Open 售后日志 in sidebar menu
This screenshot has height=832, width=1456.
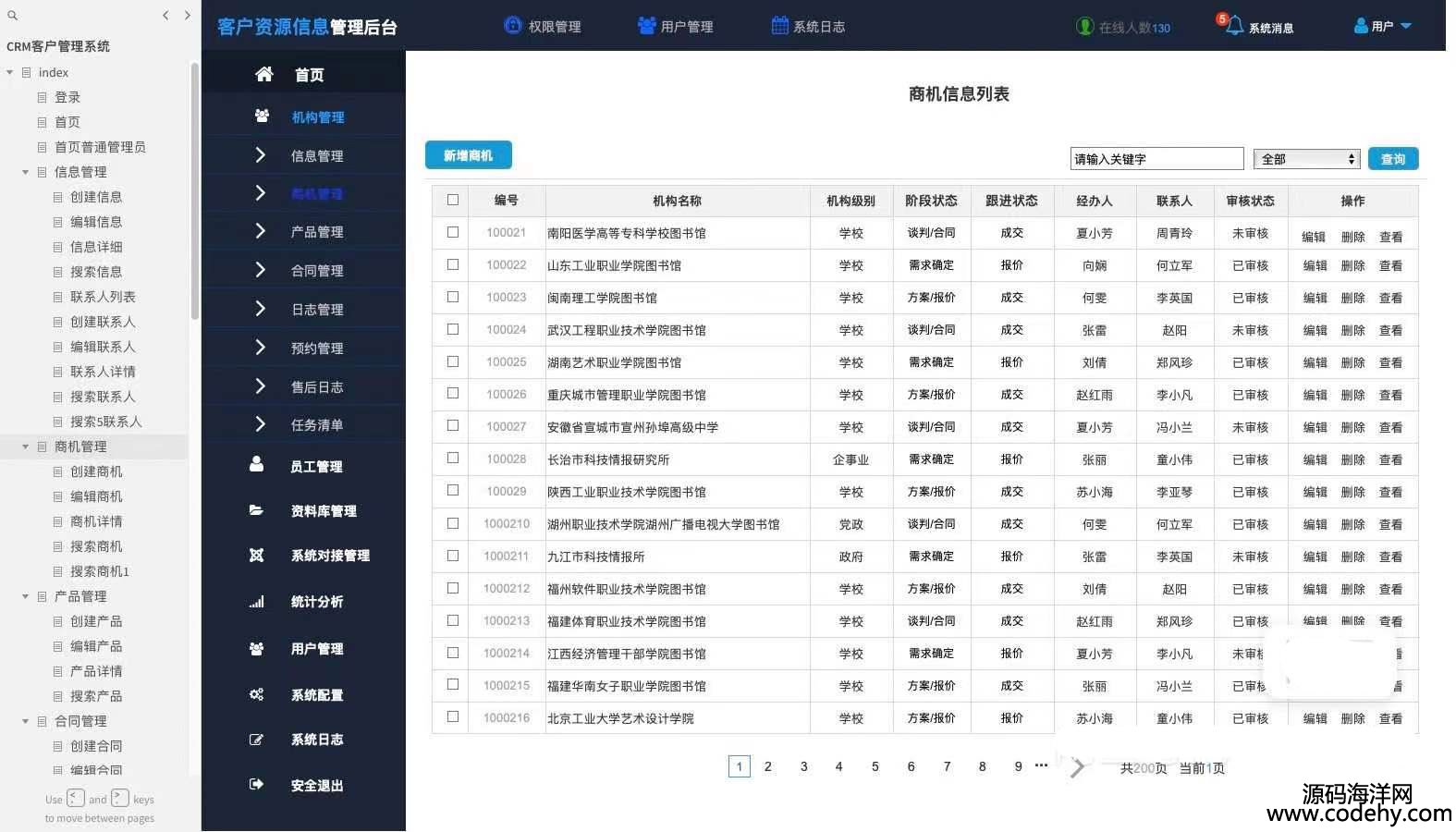[317, 387]
